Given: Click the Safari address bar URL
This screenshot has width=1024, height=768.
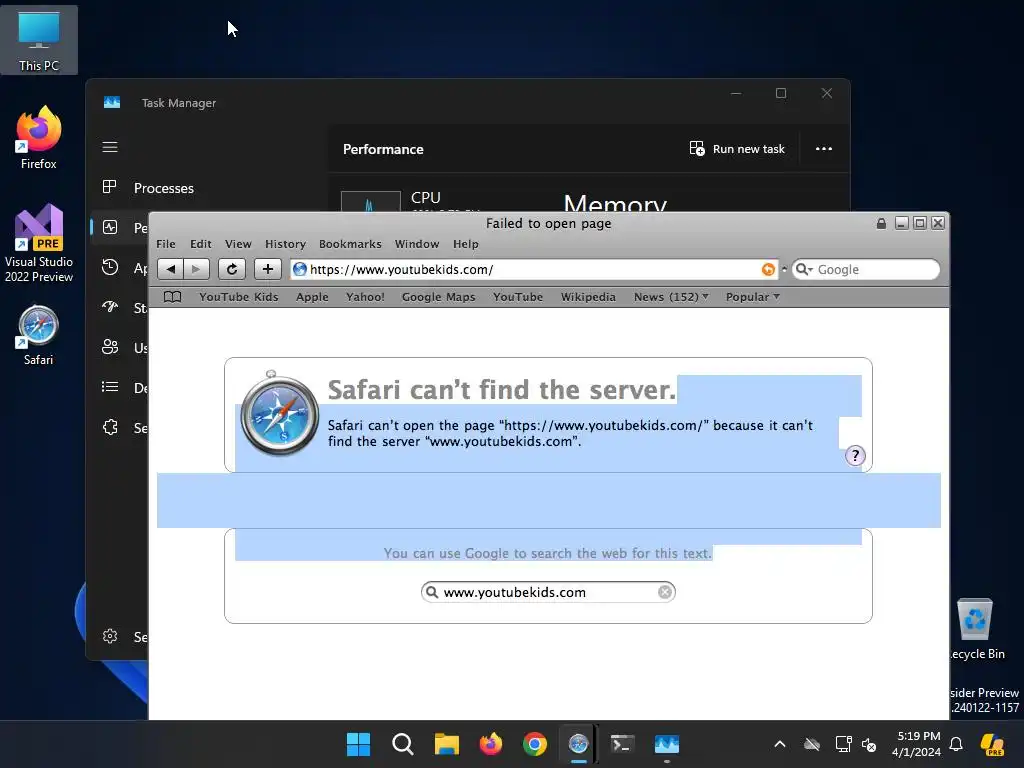Looking at the screenshot, I should pyautogui.click(x=401, y=269).
